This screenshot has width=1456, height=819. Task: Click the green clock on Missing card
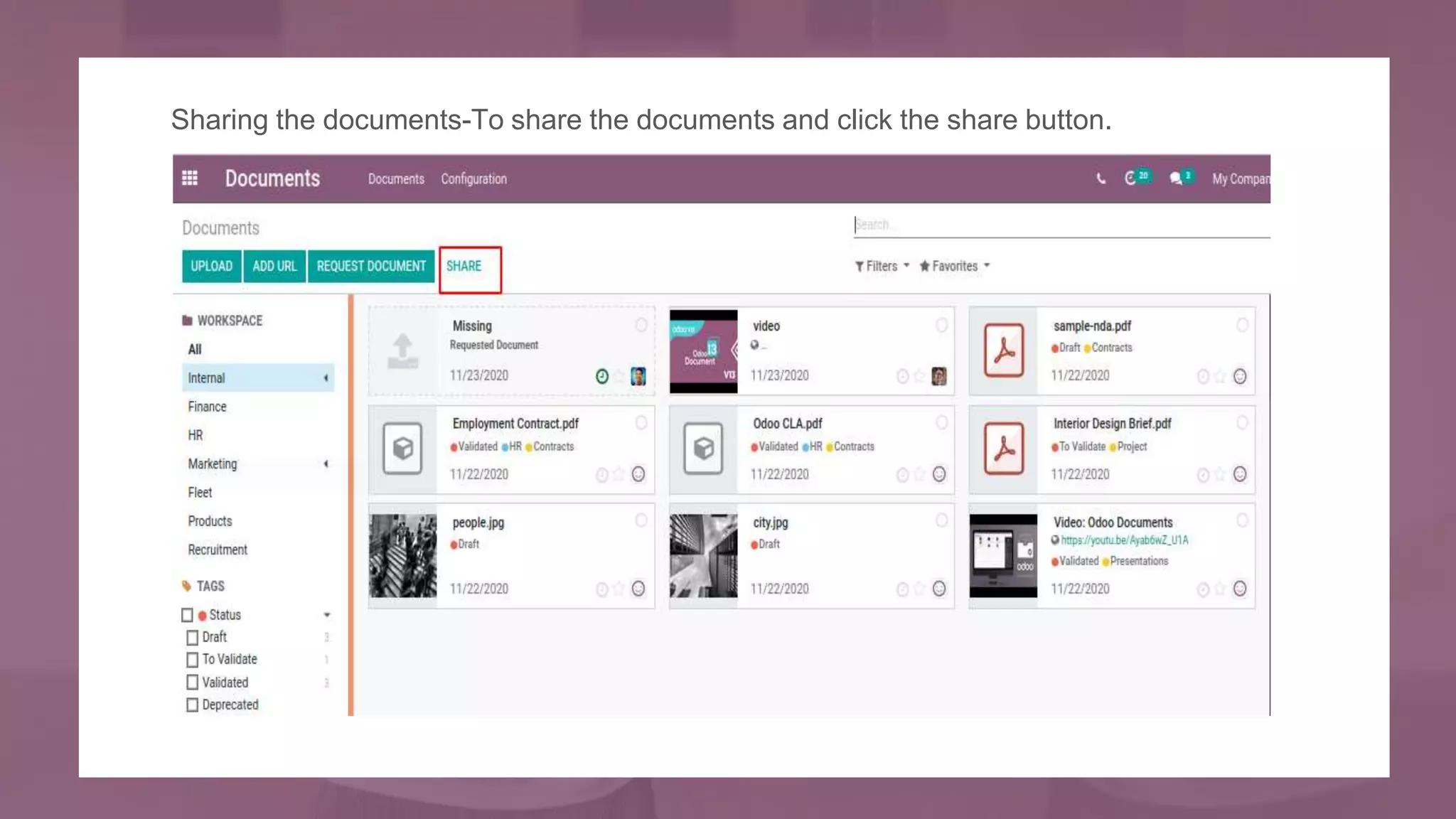point(602,376)
